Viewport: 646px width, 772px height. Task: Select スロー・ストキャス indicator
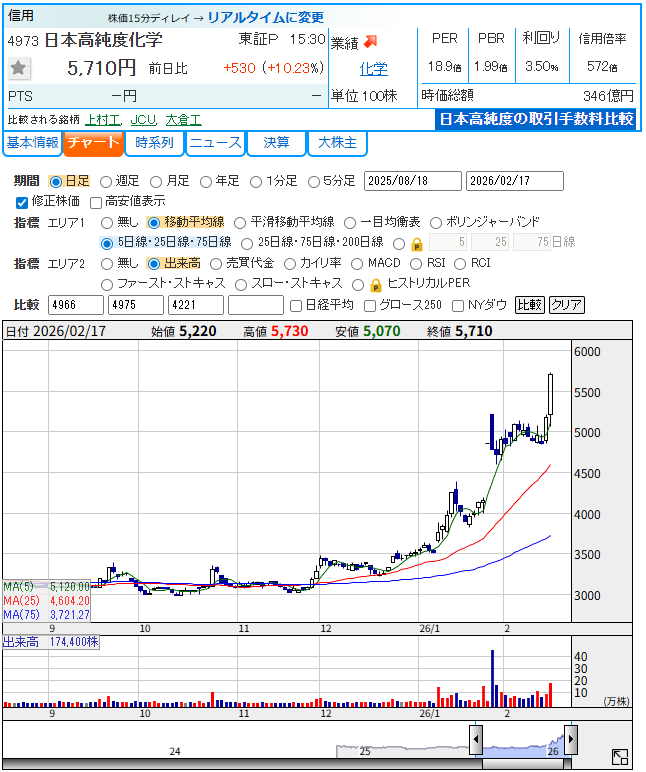[241, 285]
